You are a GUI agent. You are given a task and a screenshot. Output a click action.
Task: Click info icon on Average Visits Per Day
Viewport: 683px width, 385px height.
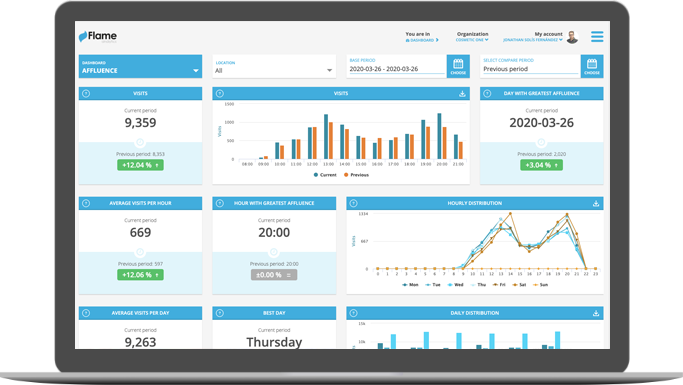[86, 313]
